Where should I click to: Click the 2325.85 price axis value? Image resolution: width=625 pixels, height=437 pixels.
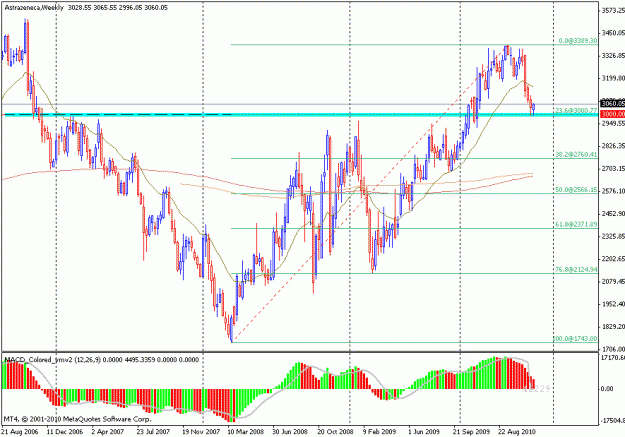tap(613, 236)
